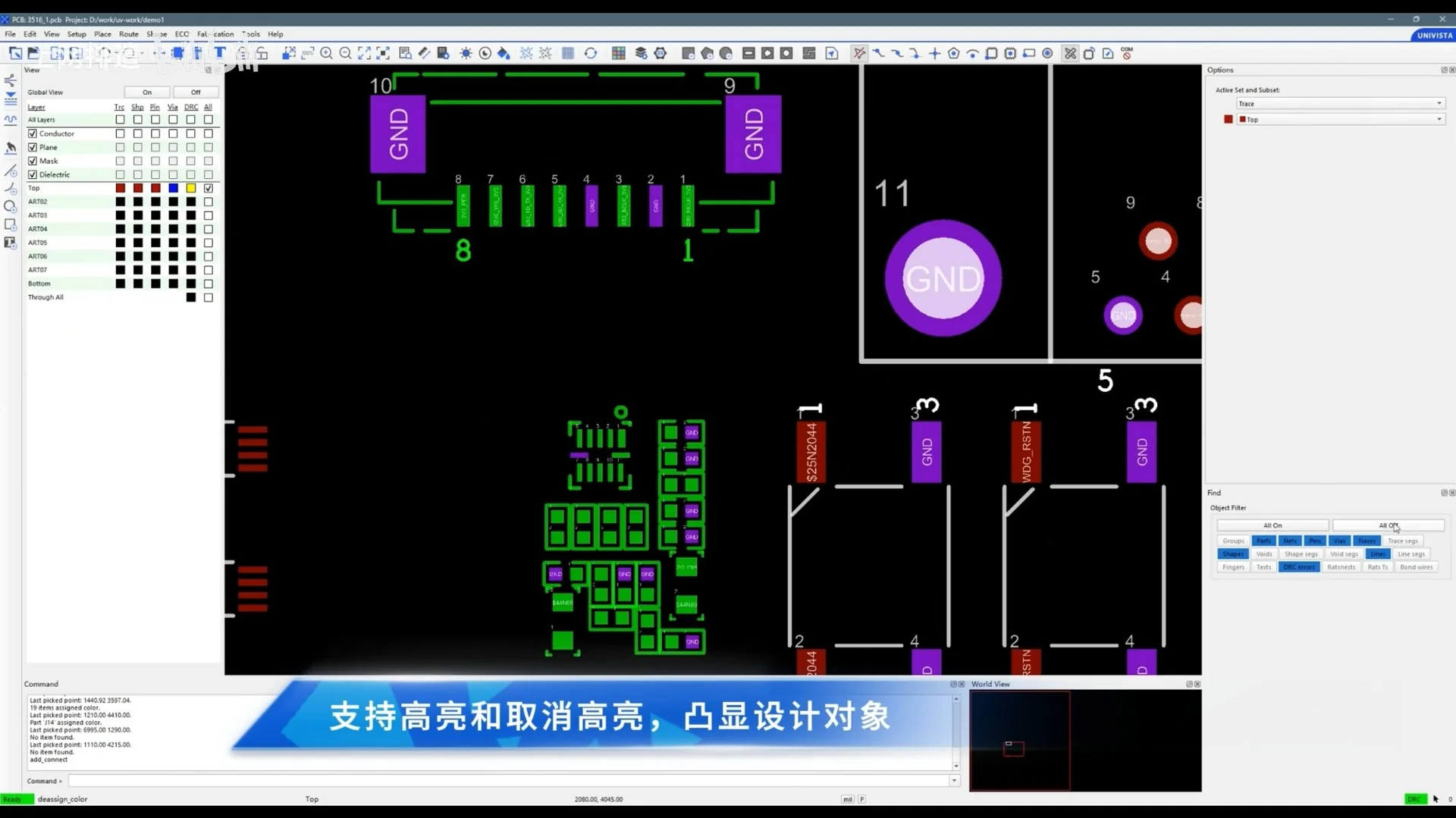Click the COM disable icon on the toolbar
The height and width of the screenshot is (818, 1456).
point(1128,53)
